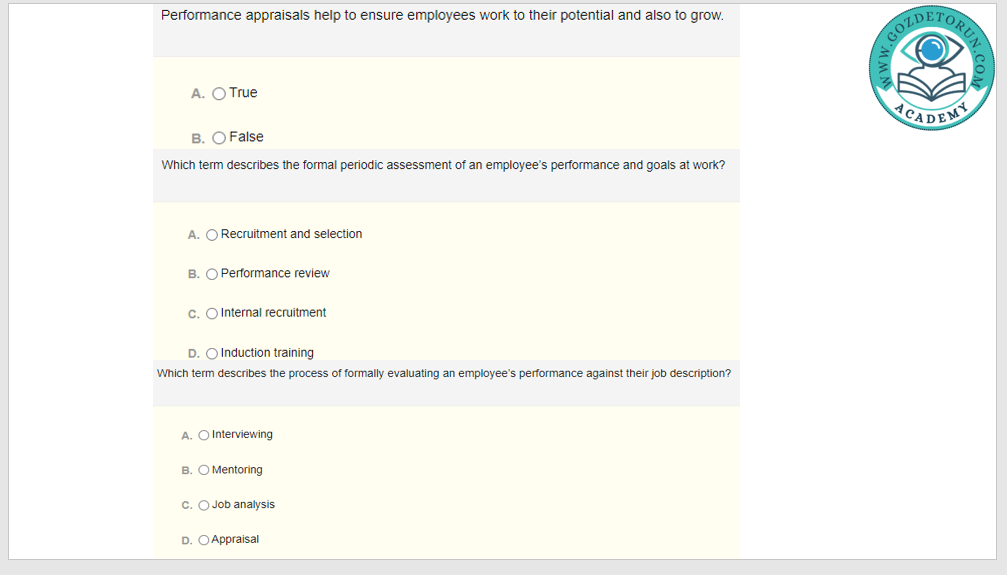Click the letter A beside True
The height and width of the screenshot is (575, 1007).
point(197,94)
